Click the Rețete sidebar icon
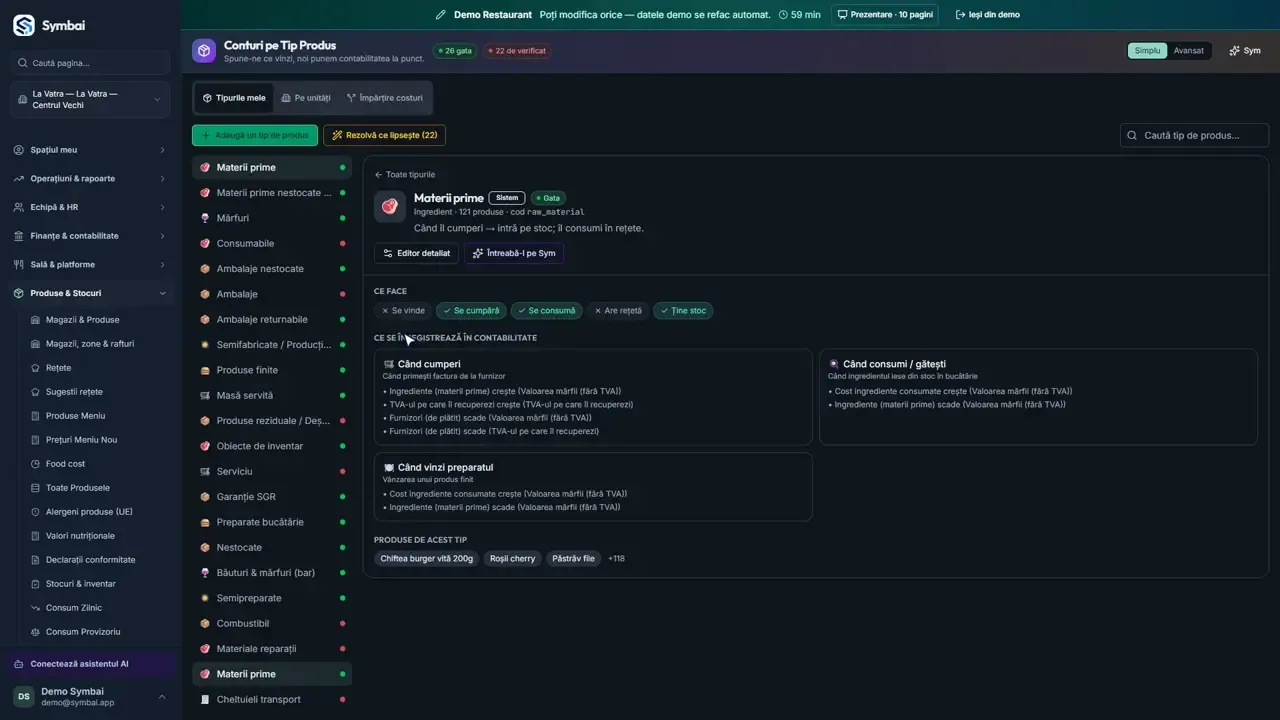Image resolution: width=1280 pixels, height=720 pixels. [x=35, y=368]
